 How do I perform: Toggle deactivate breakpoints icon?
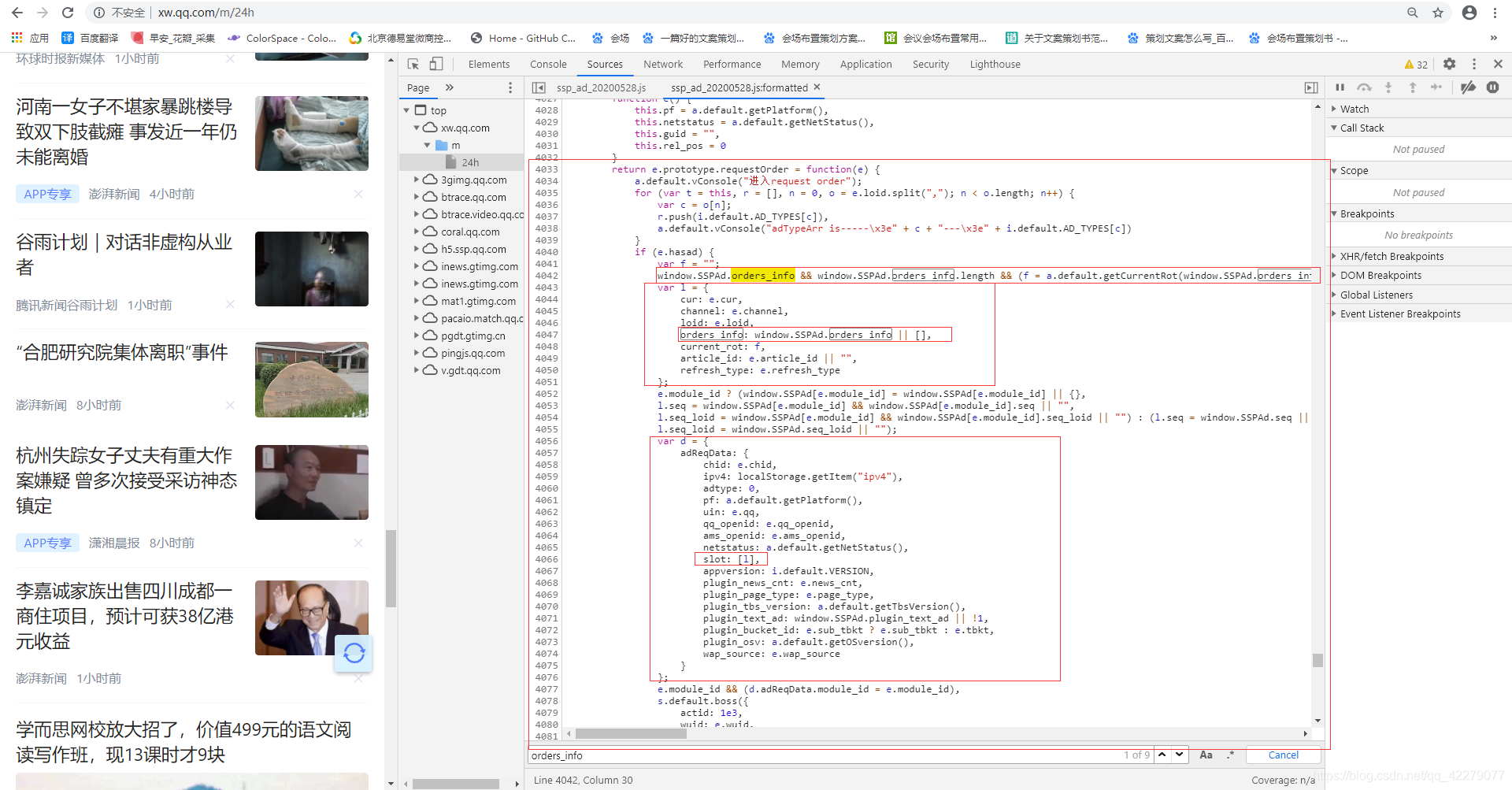click(1468, 87)
